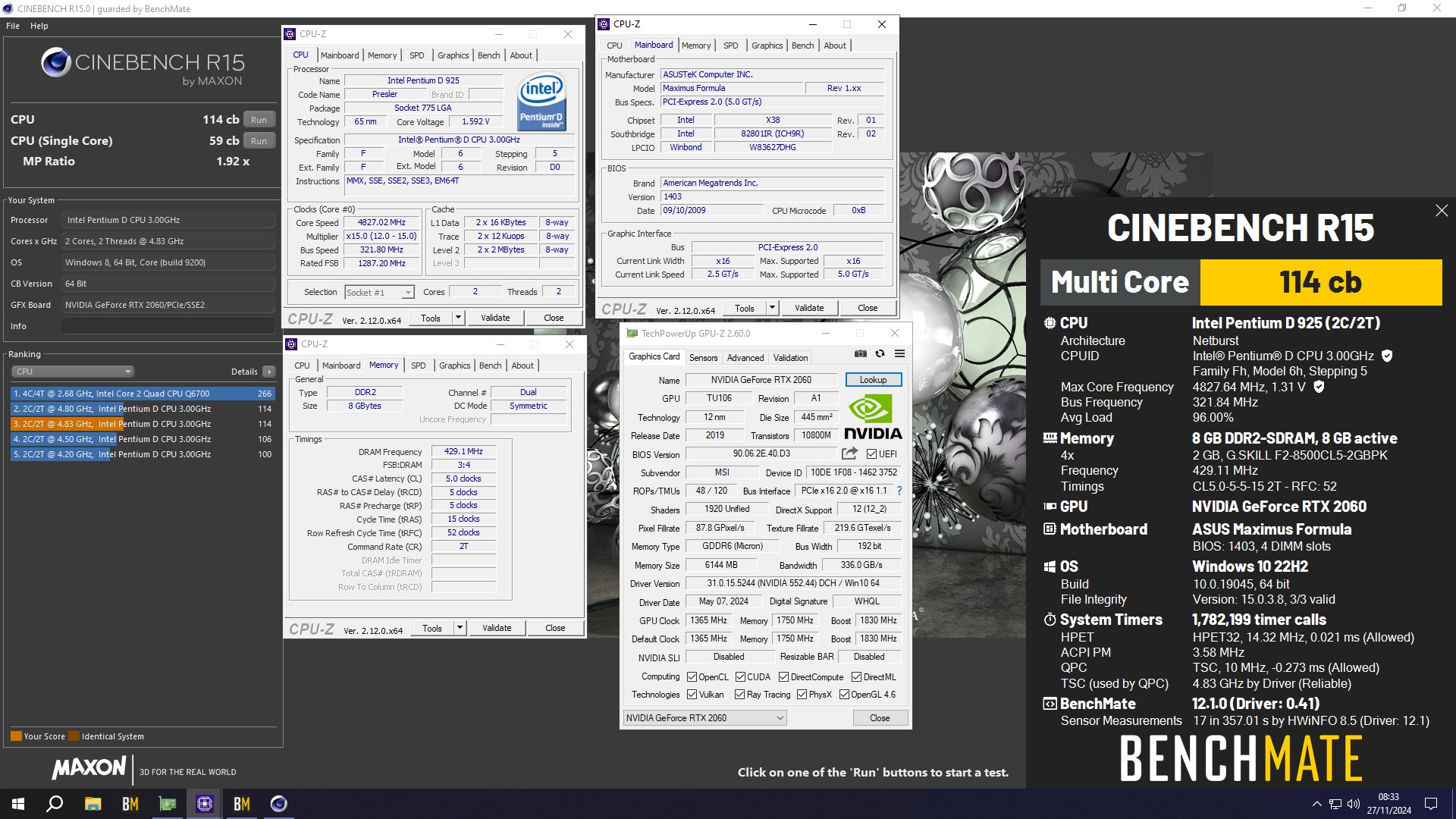Click the Identical System legend swatch

coord(74,736)
